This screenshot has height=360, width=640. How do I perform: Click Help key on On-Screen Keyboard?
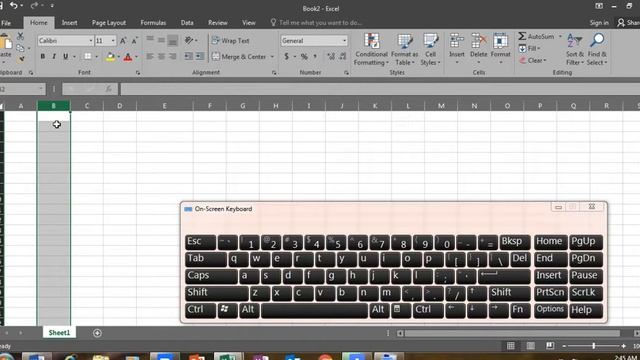(586, 310)
